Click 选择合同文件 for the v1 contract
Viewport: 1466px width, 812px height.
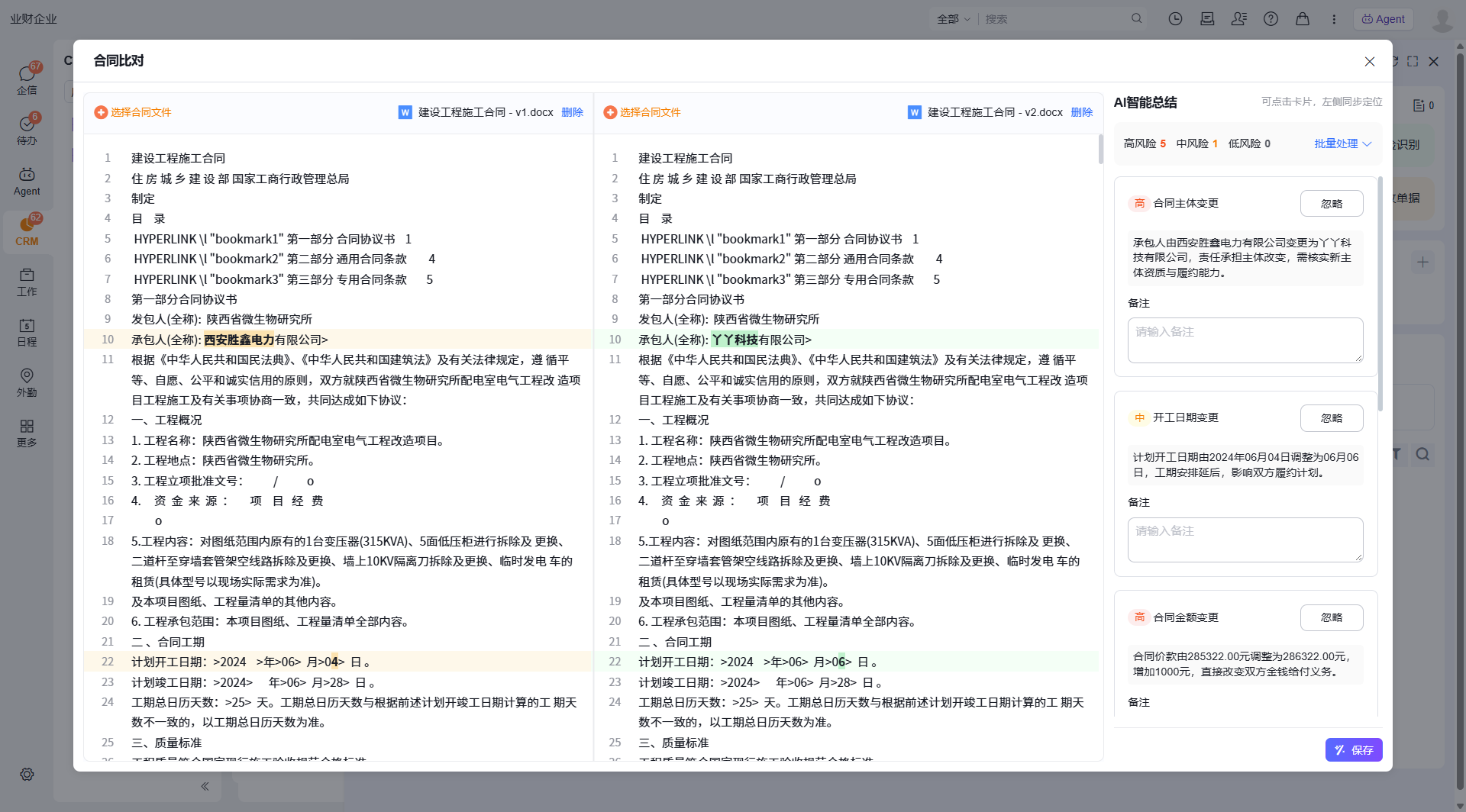click(133, 112)
